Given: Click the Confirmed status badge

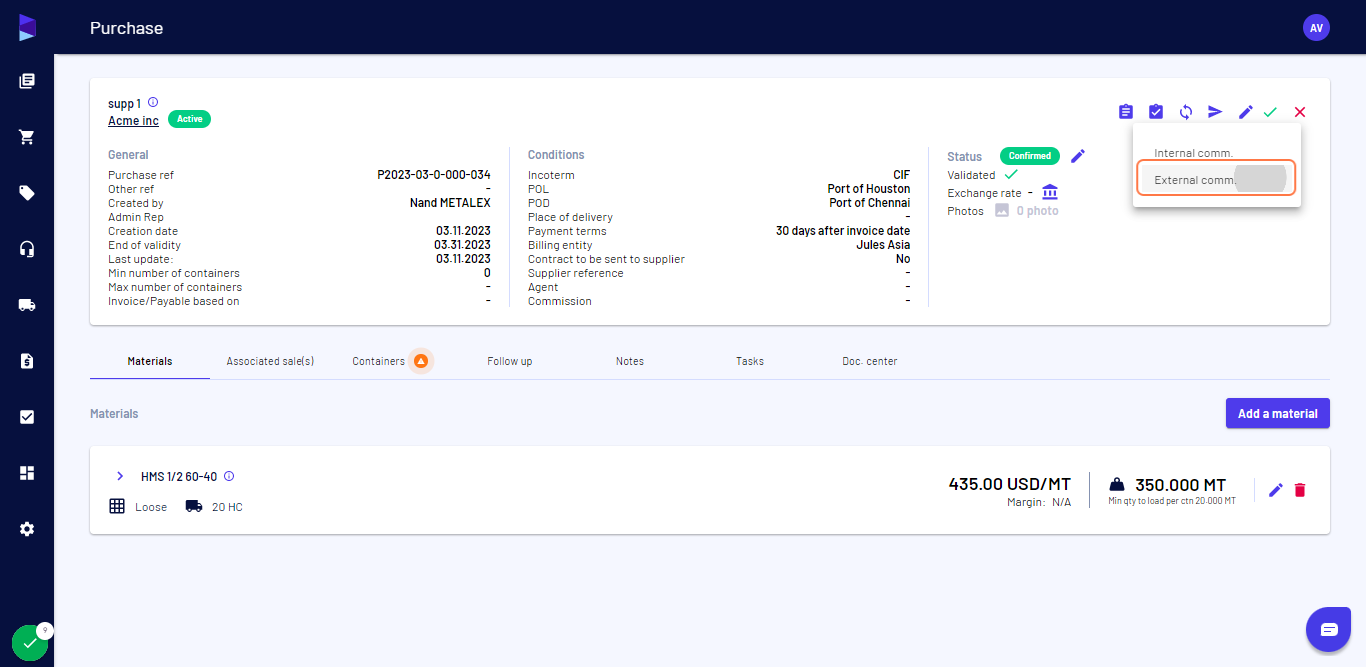Looking at the screenshot, I should pyautogui.click(x=1030, y=156).
